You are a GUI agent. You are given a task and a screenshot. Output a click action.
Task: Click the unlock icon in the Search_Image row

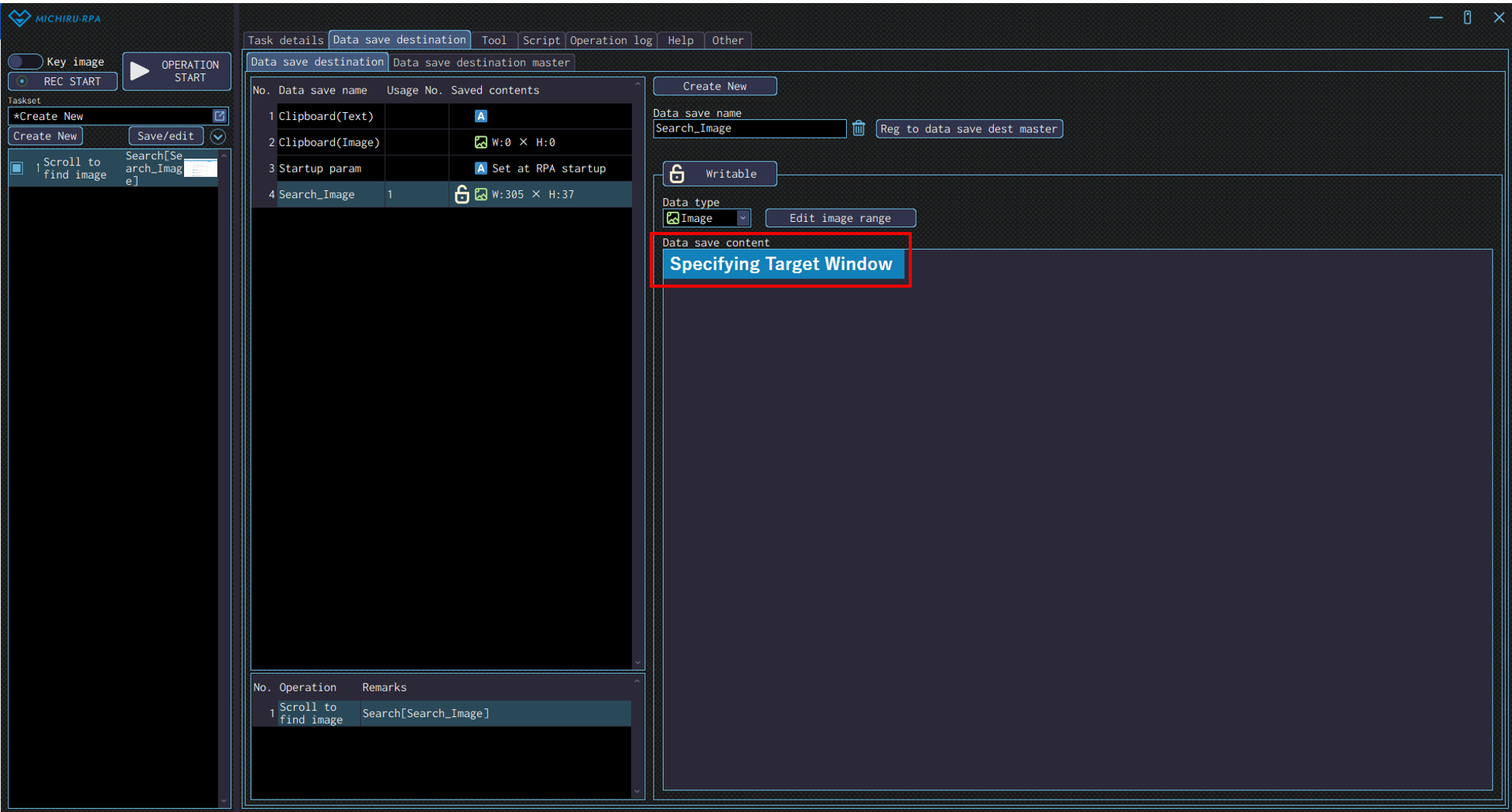pos(462,194)
